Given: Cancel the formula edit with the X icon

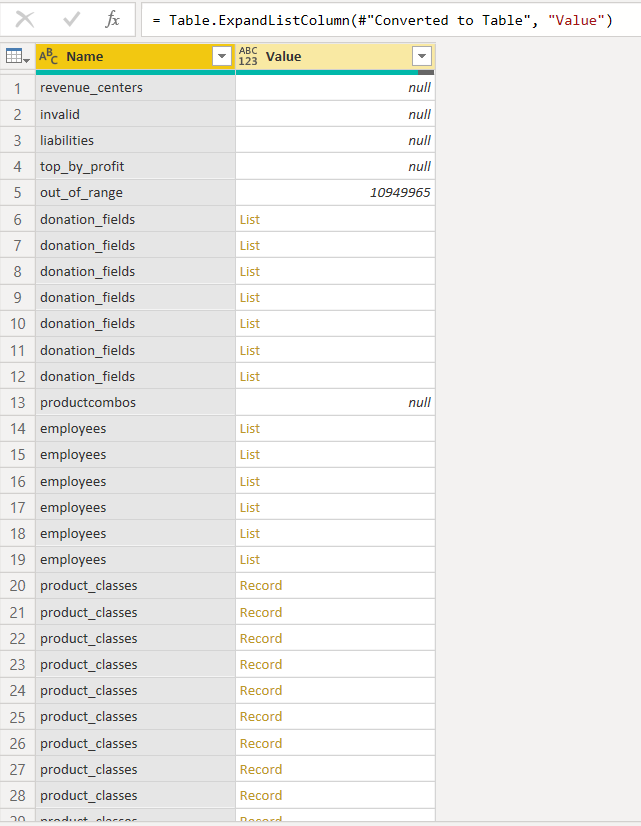Looking at the screenshot, I should (25, 19).
